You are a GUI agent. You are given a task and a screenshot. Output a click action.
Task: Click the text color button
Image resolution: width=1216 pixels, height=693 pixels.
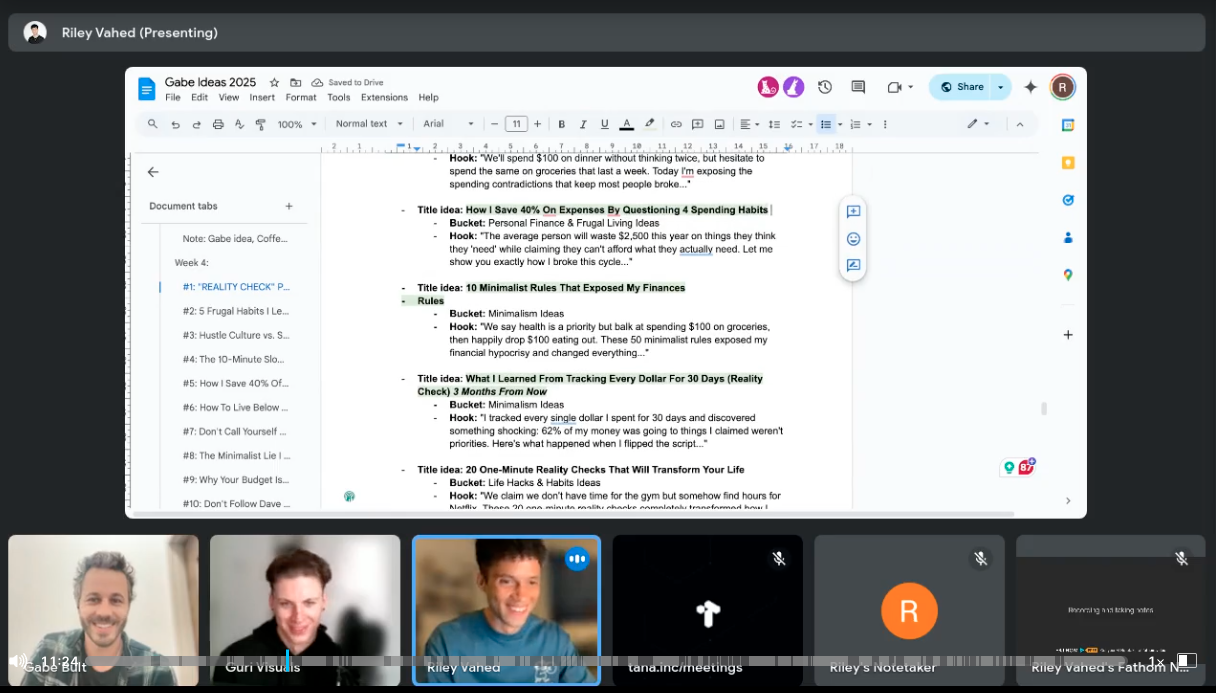627,124
